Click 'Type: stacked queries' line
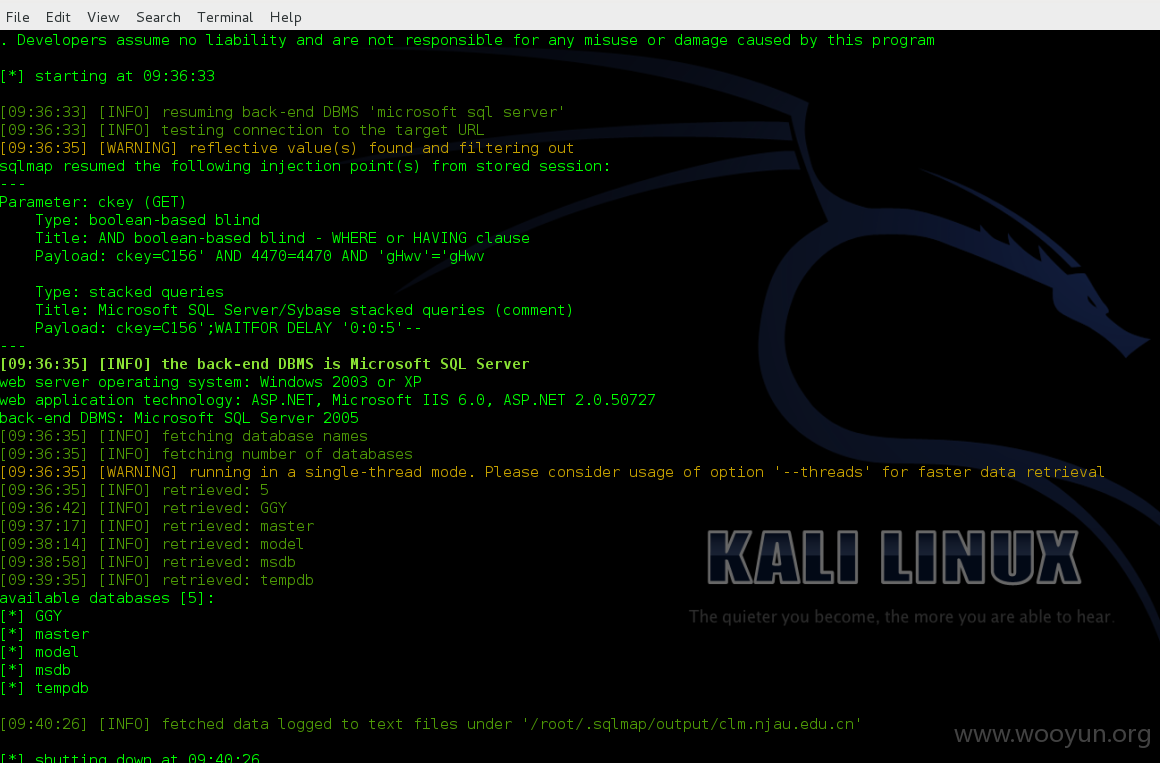Image resolution: width=1160 pixels, height=763 pixels. click(x=129, y=292)
